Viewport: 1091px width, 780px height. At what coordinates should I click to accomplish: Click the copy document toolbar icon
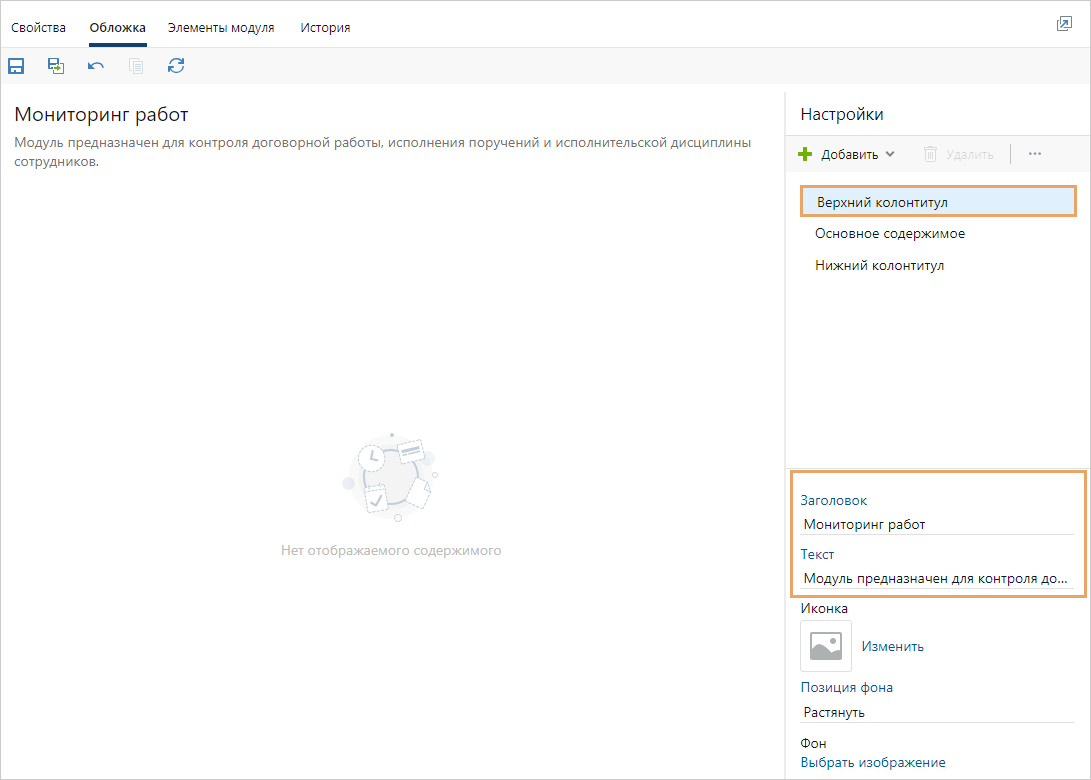[136, 66]
